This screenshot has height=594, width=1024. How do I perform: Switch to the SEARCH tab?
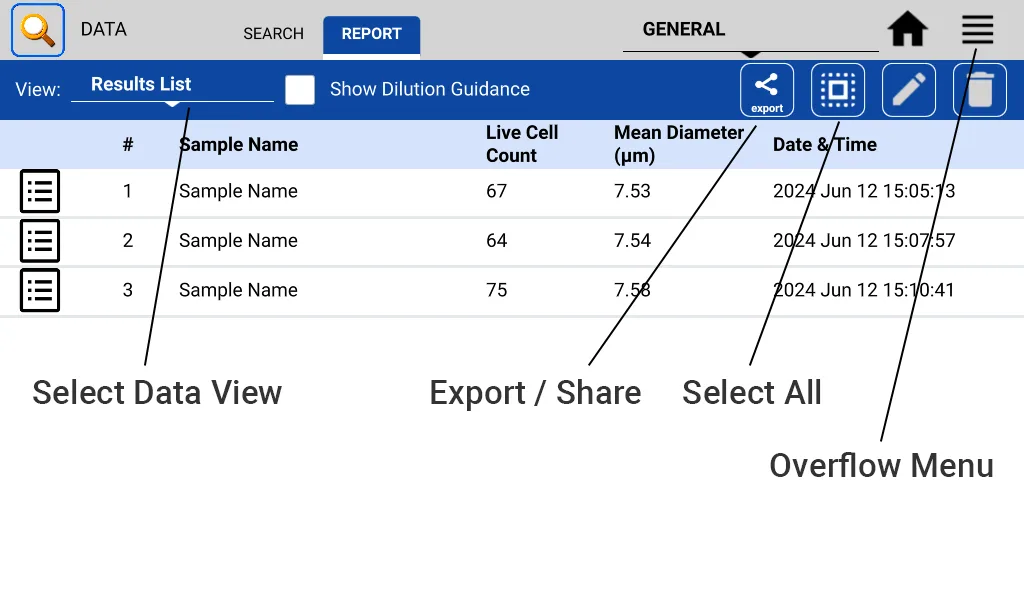point(273,34)
